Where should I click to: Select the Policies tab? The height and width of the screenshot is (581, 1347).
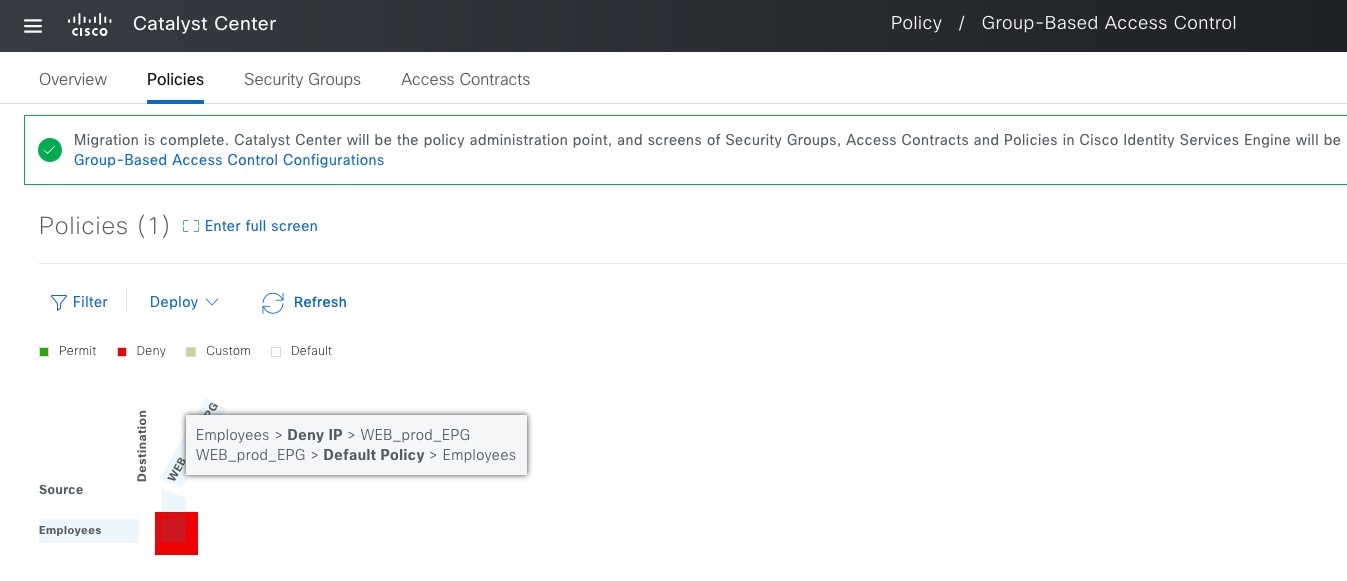pos(175,80)
